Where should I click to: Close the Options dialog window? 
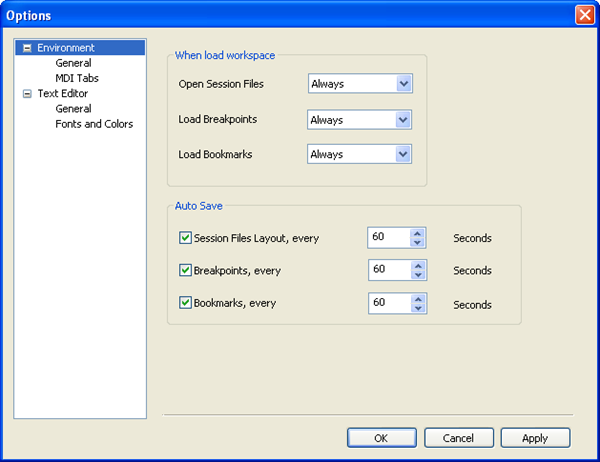click(x=584, y=15)
